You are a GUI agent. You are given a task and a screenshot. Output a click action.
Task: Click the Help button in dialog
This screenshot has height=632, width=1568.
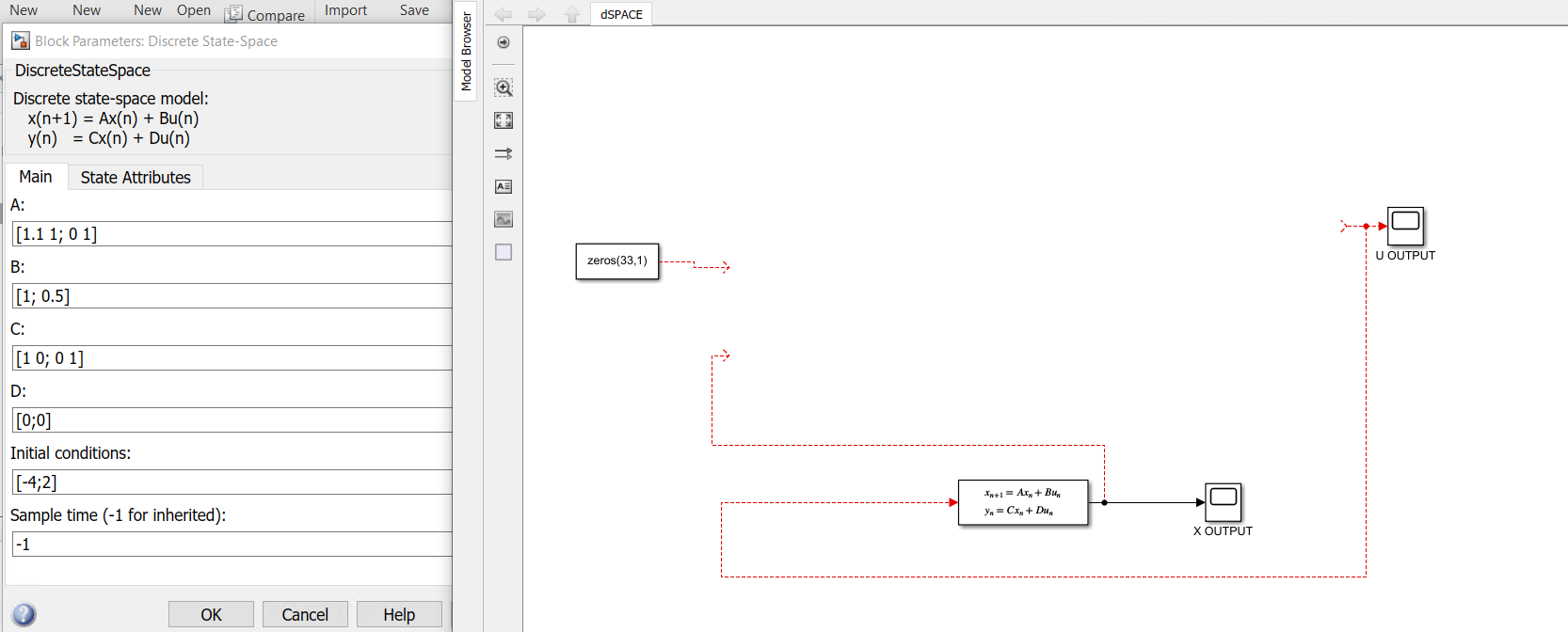[399, 614]
